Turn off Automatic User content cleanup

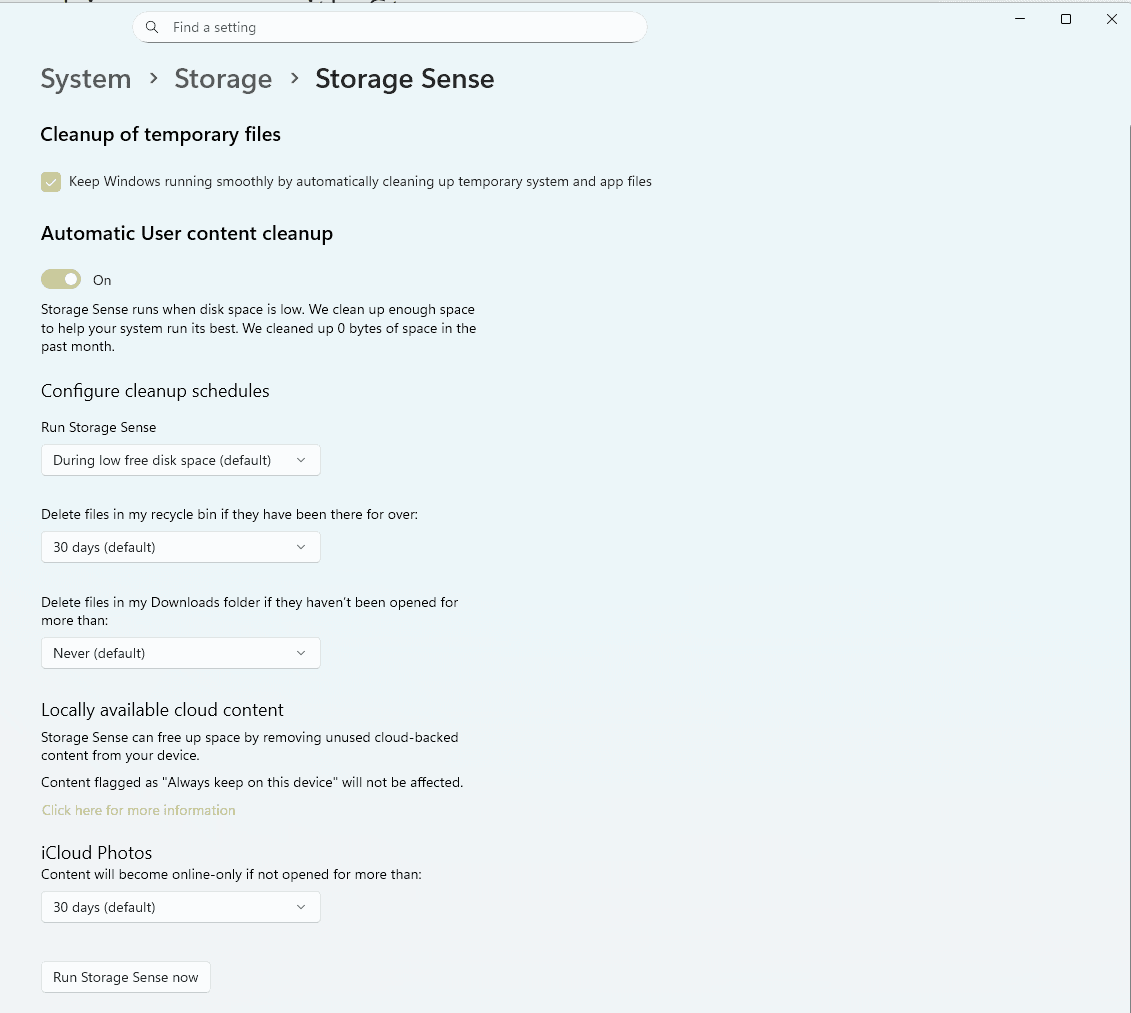[61, 279]
